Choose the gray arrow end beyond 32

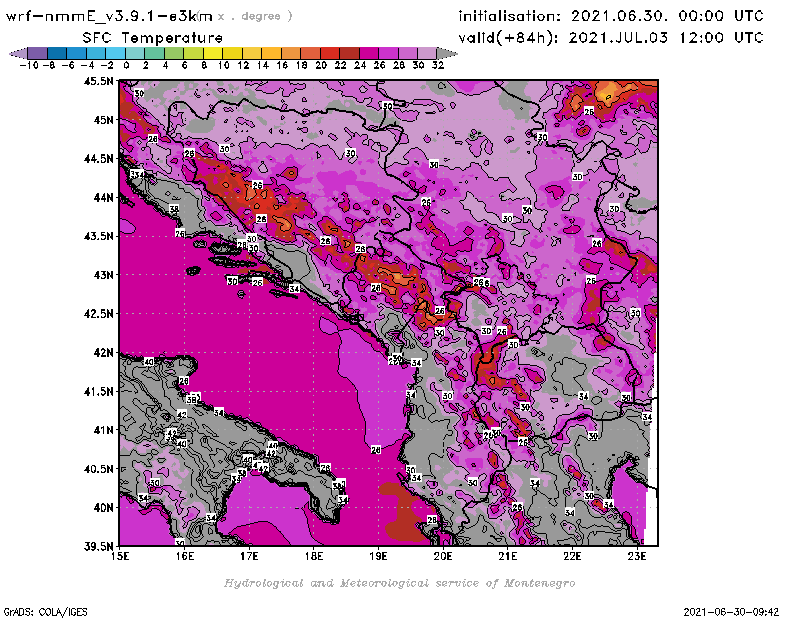tap(447, 53)
